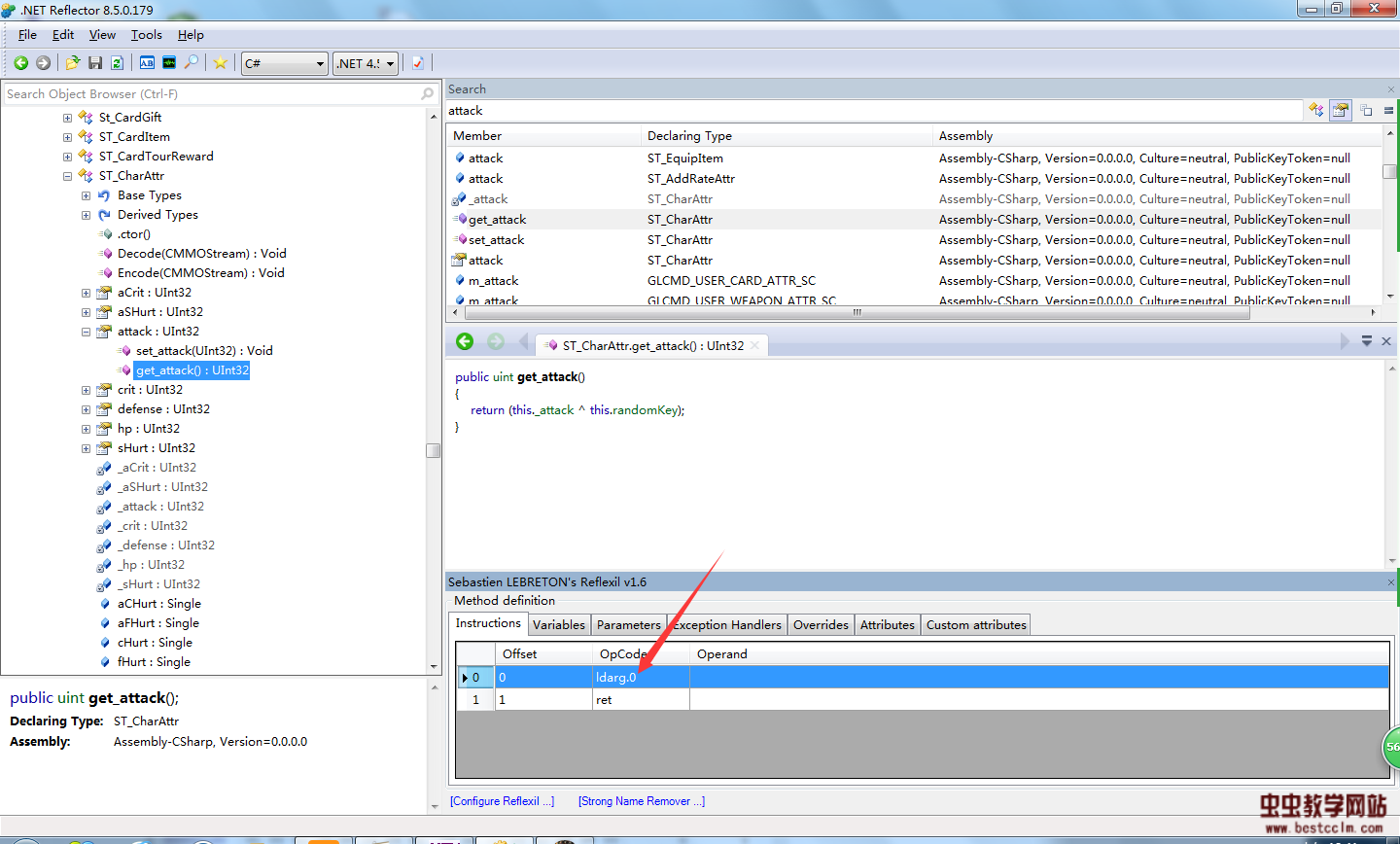Click magnifier inside Search Object Browser box
The width and height of the screenshot is (1400, 844).
click(427, 93)
